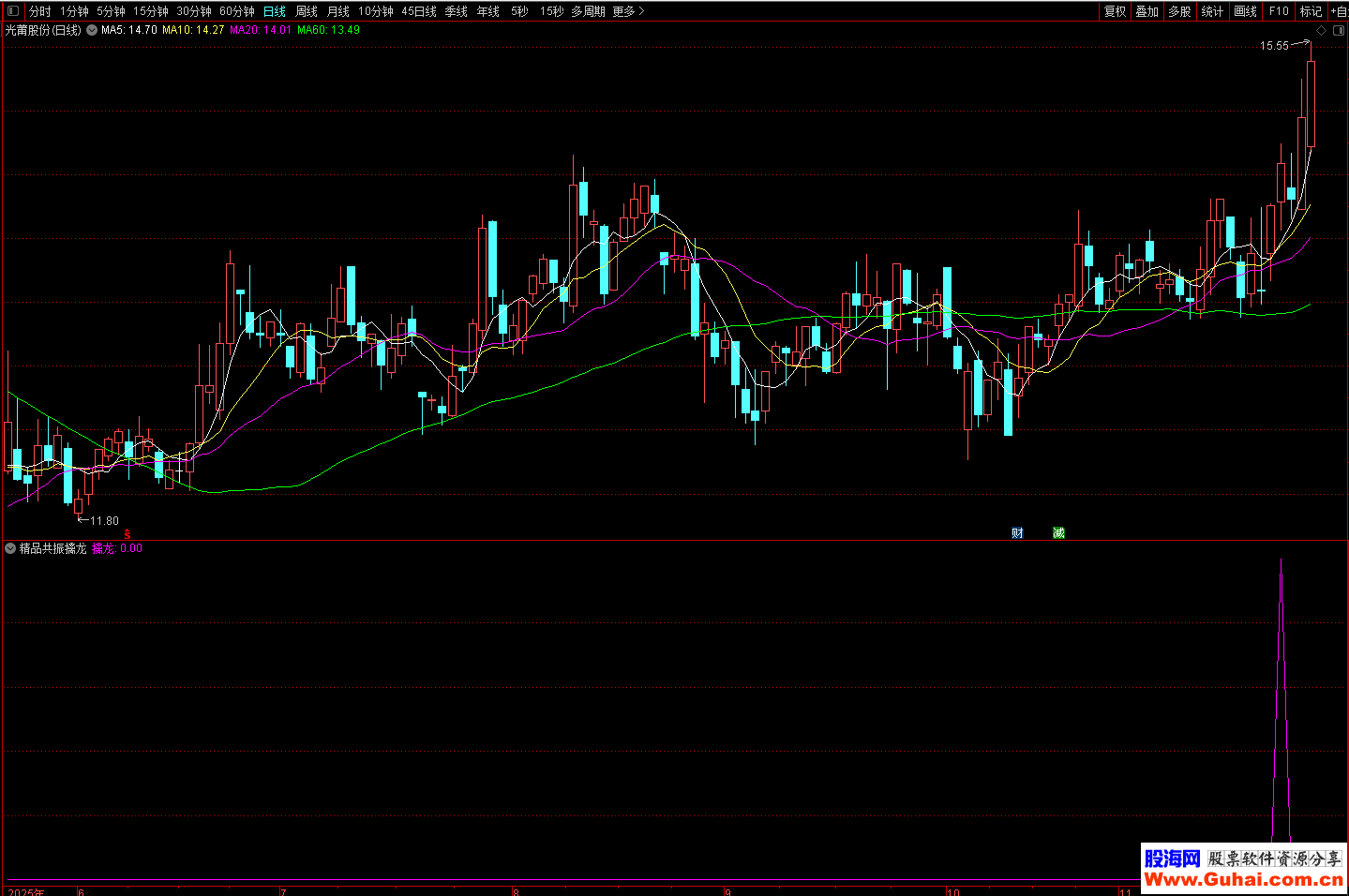
Task: Open 标记 mark tool
Action: click(1310, 11)
